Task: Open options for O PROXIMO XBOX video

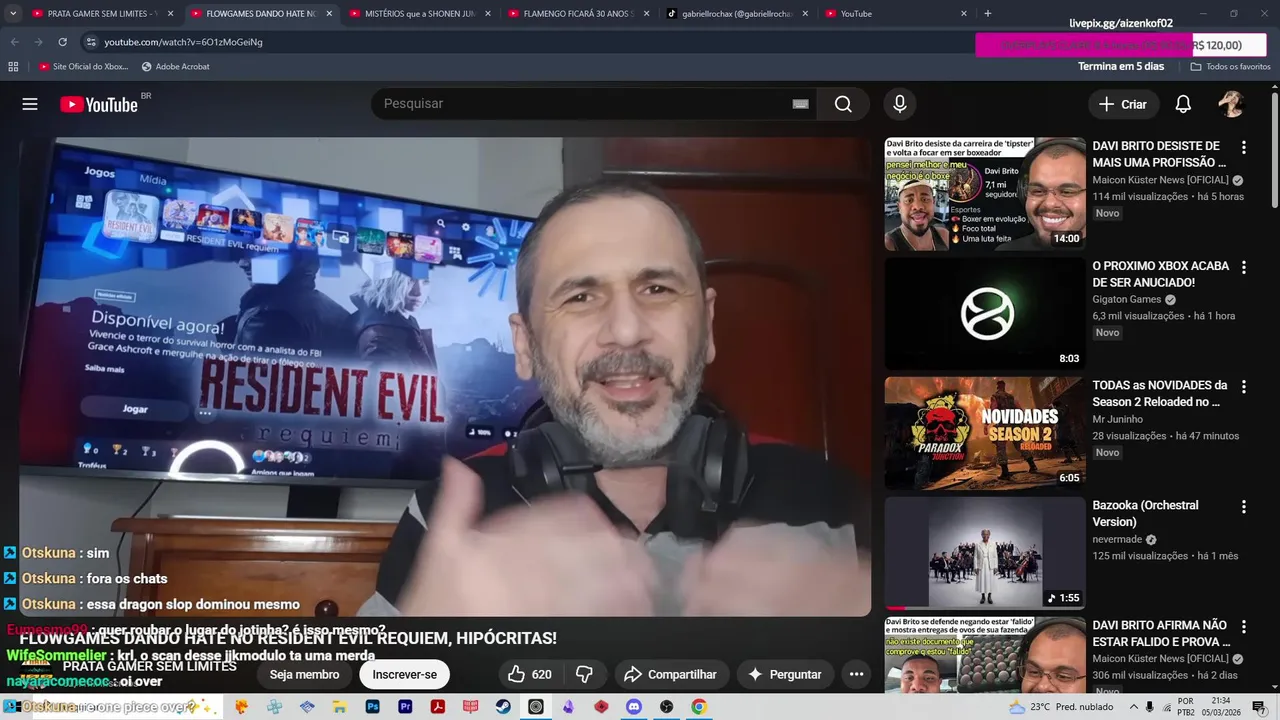Action: (x=1244, y=267)
